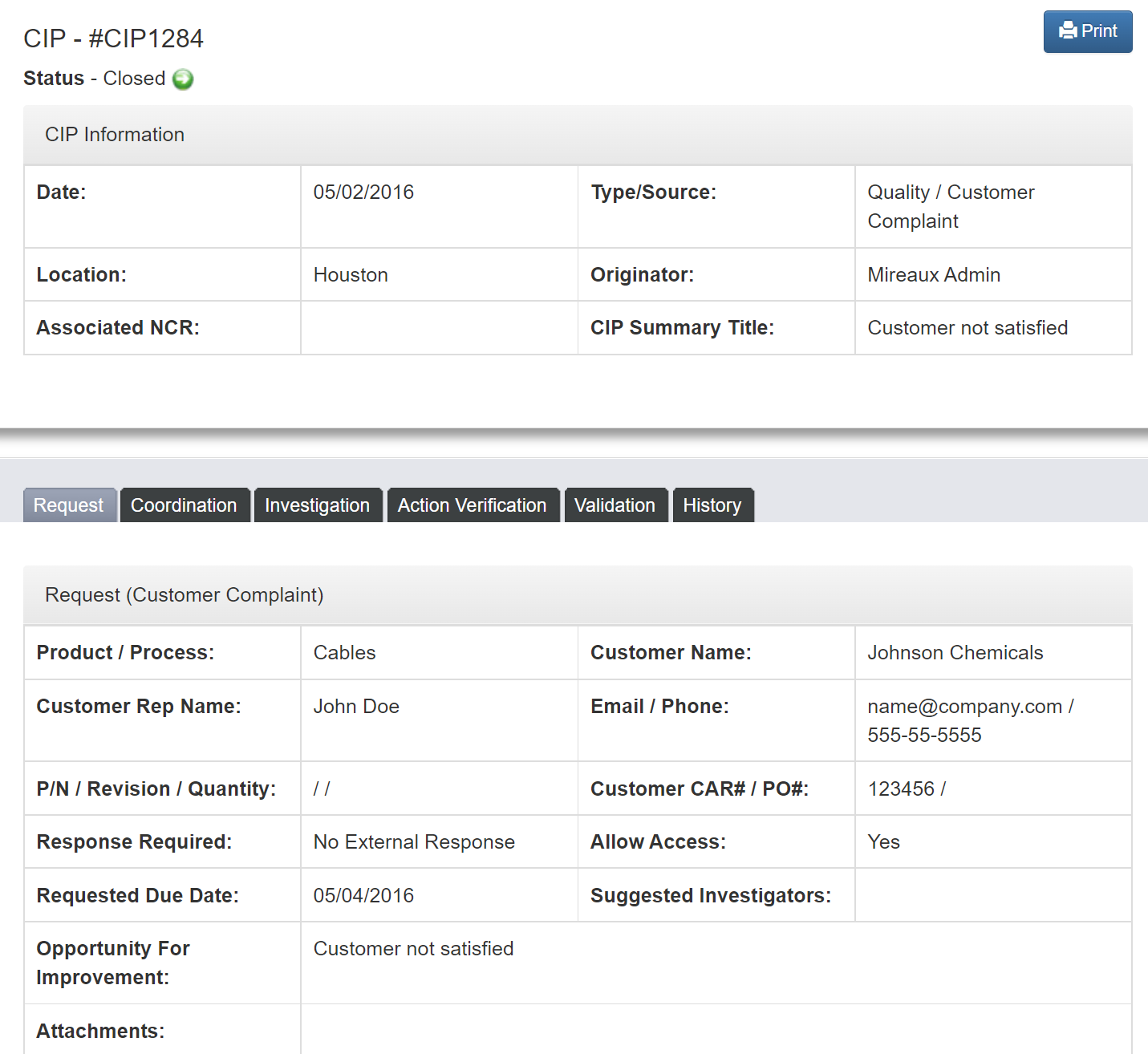The width and height of the screenshot is (1148, 1054).
Task: Select the Request tab
Action: (x=68, y=505)
